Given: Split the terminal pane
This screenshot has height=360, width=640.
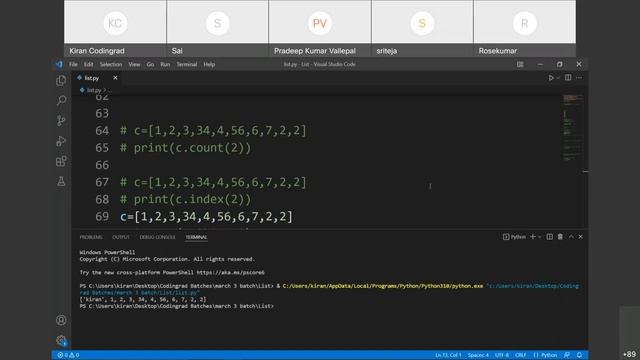Looking at the screenshot, I should click(550, 237).
